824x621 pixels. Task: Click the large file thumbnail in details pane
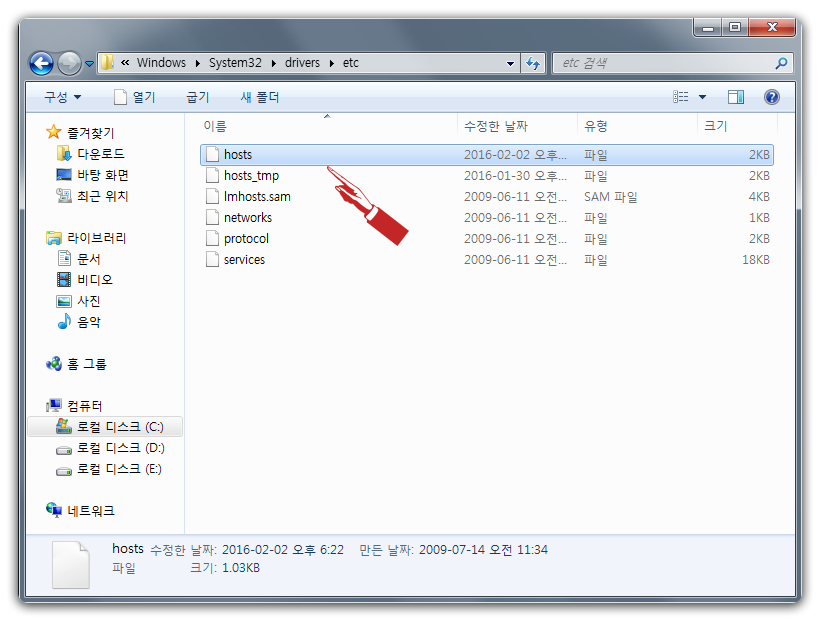pos(71,564)
